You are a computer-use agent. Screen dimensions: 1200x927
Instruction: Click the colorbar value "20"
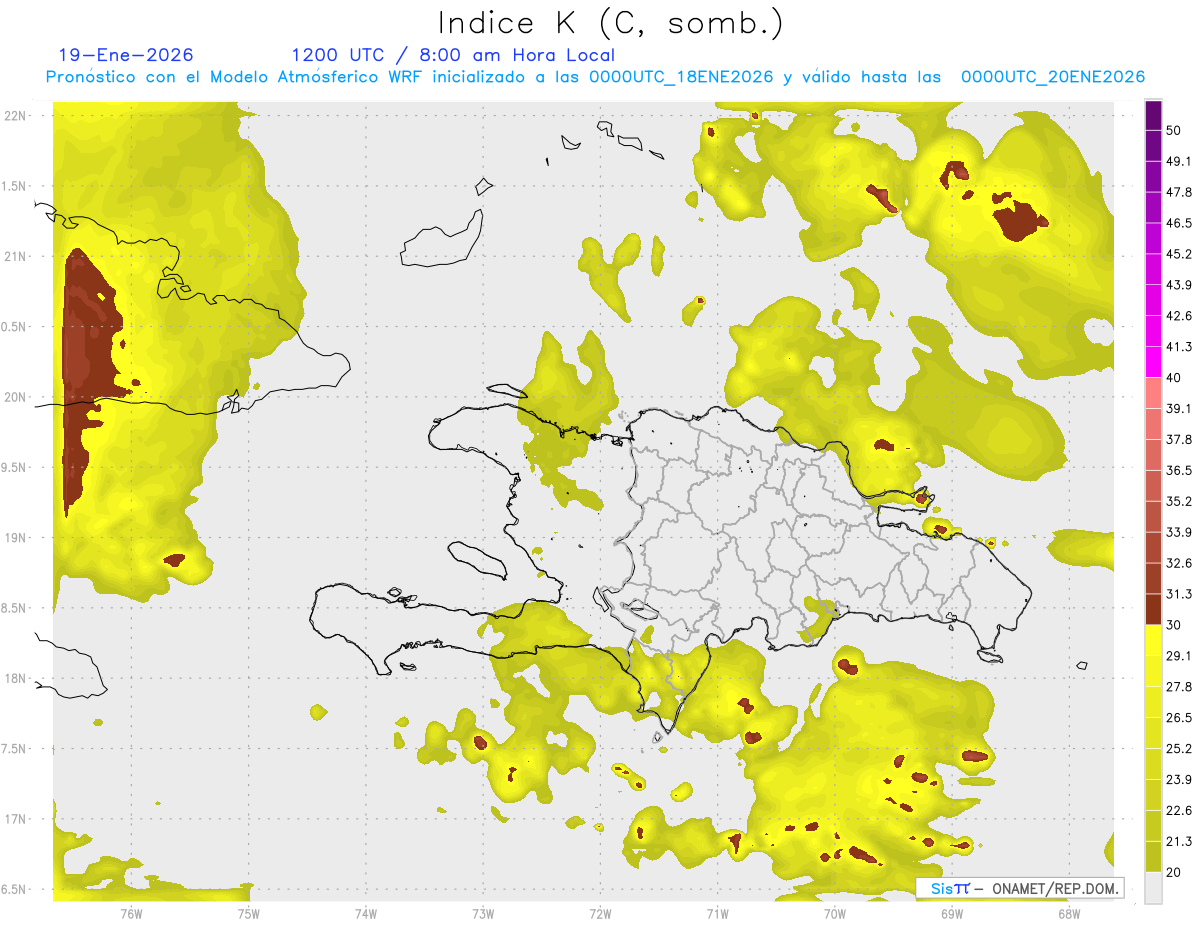coord(1174,872)
